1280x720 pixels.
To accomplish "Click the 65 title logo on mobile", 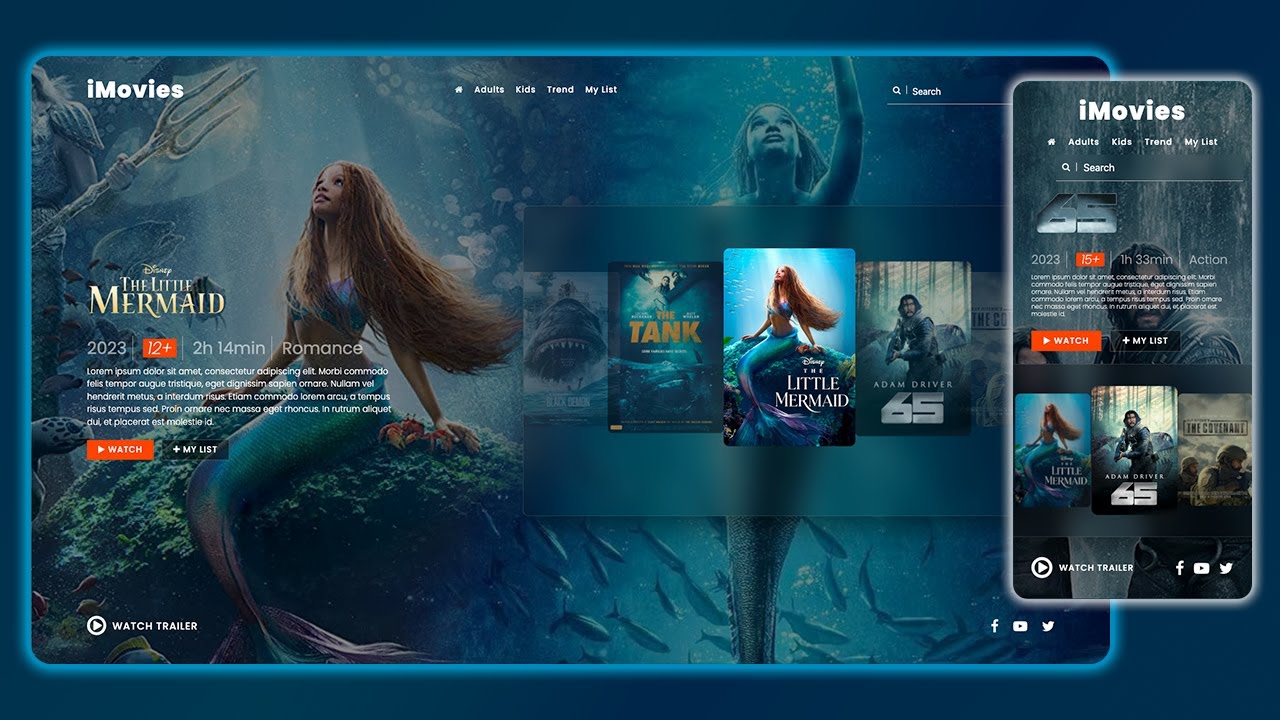I will [1076, 213].
